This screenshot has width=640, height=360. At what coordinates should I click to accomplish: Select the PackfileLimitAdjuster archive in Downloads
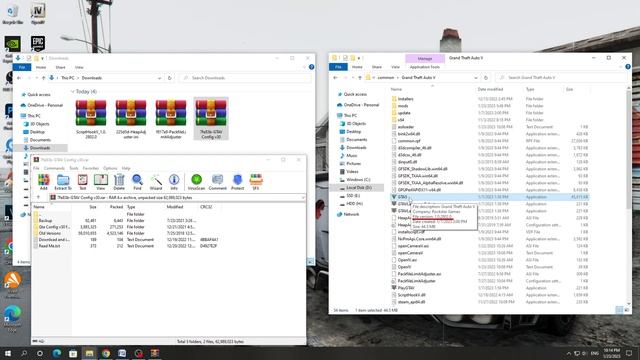(171, 119)
